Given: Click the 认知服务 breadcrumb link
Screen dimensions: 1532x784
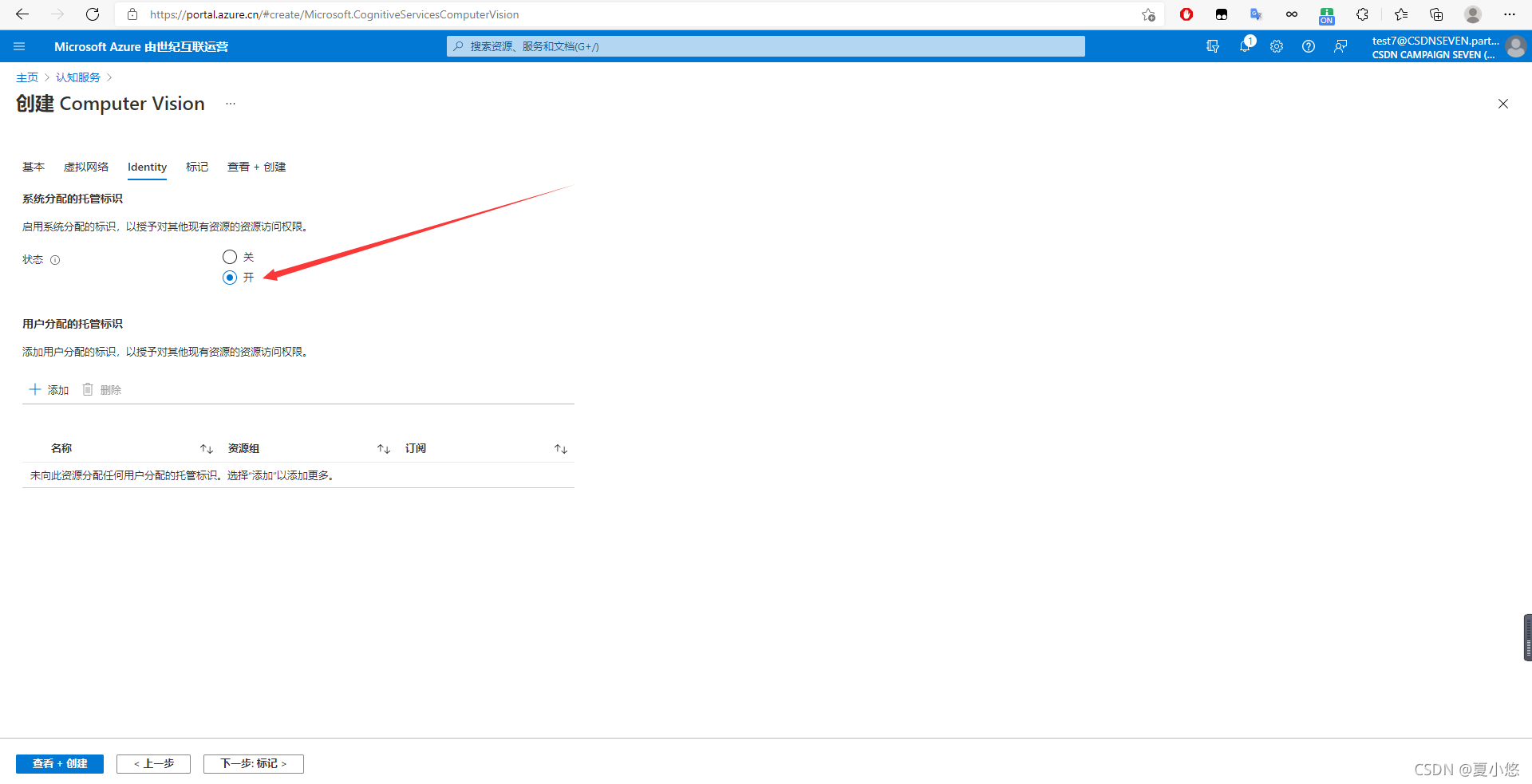Looking at the screenshot, I should (78, 77).
